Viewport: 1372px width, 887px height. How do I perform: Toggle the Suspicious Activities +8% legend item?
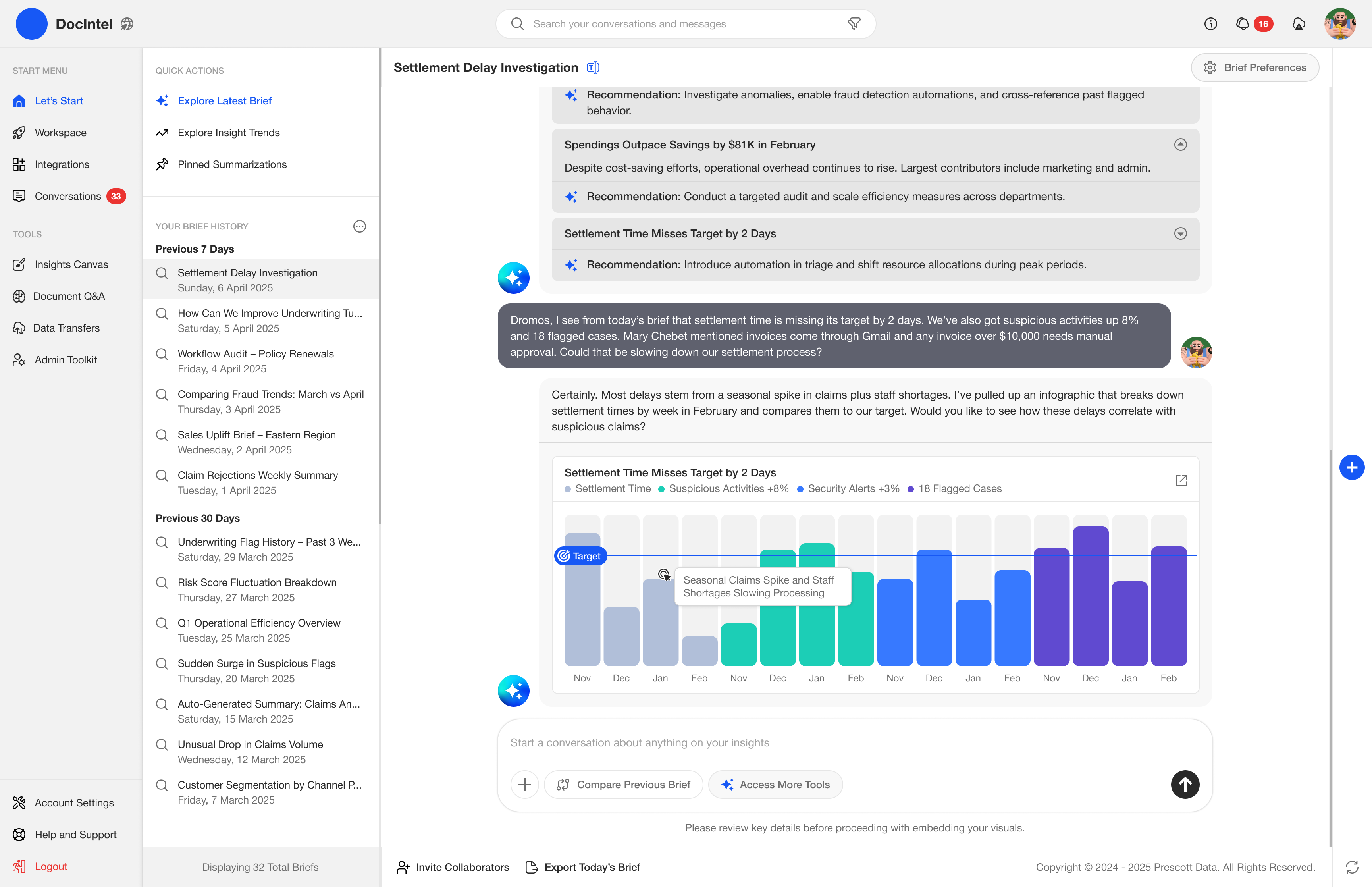[x=723, y=488]
